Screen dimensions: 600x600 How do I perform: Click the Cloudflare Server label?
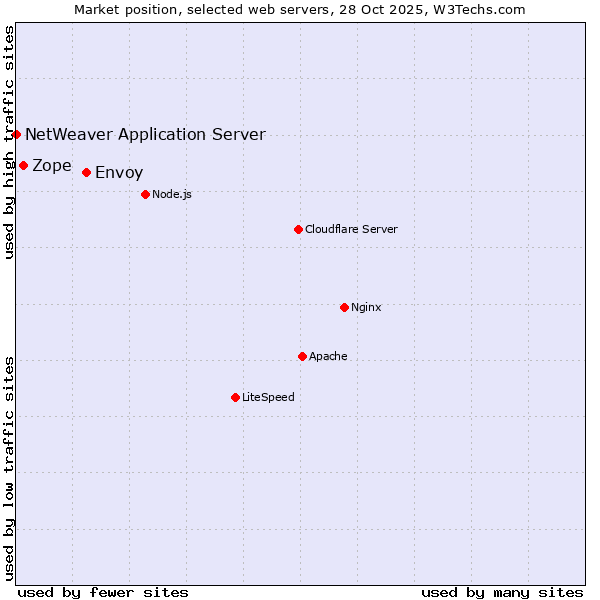click(x=351, y=229)
